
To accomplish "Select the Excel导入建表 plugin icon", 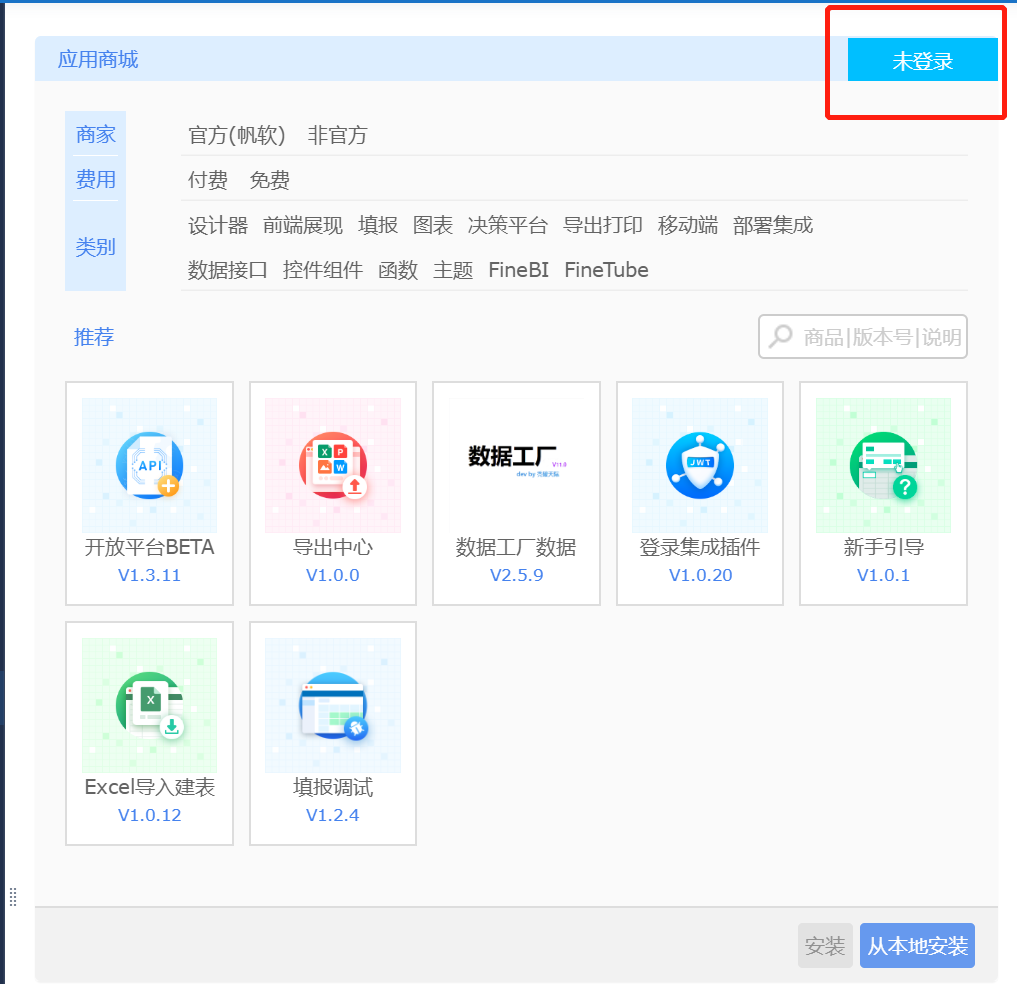I will (x=149, y=705).
